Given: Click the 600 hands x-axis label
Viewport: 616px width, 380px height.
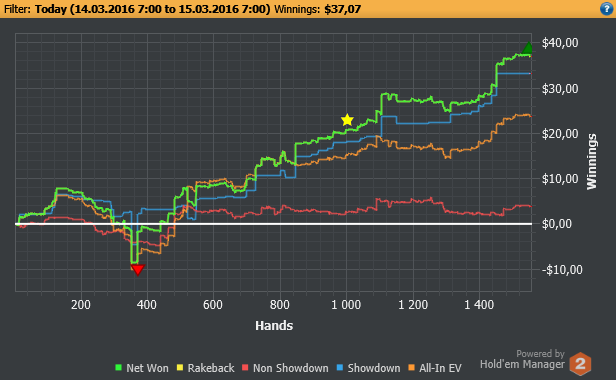Looking at the screenshot, I should pyautogui.click(x=213, y=305).
